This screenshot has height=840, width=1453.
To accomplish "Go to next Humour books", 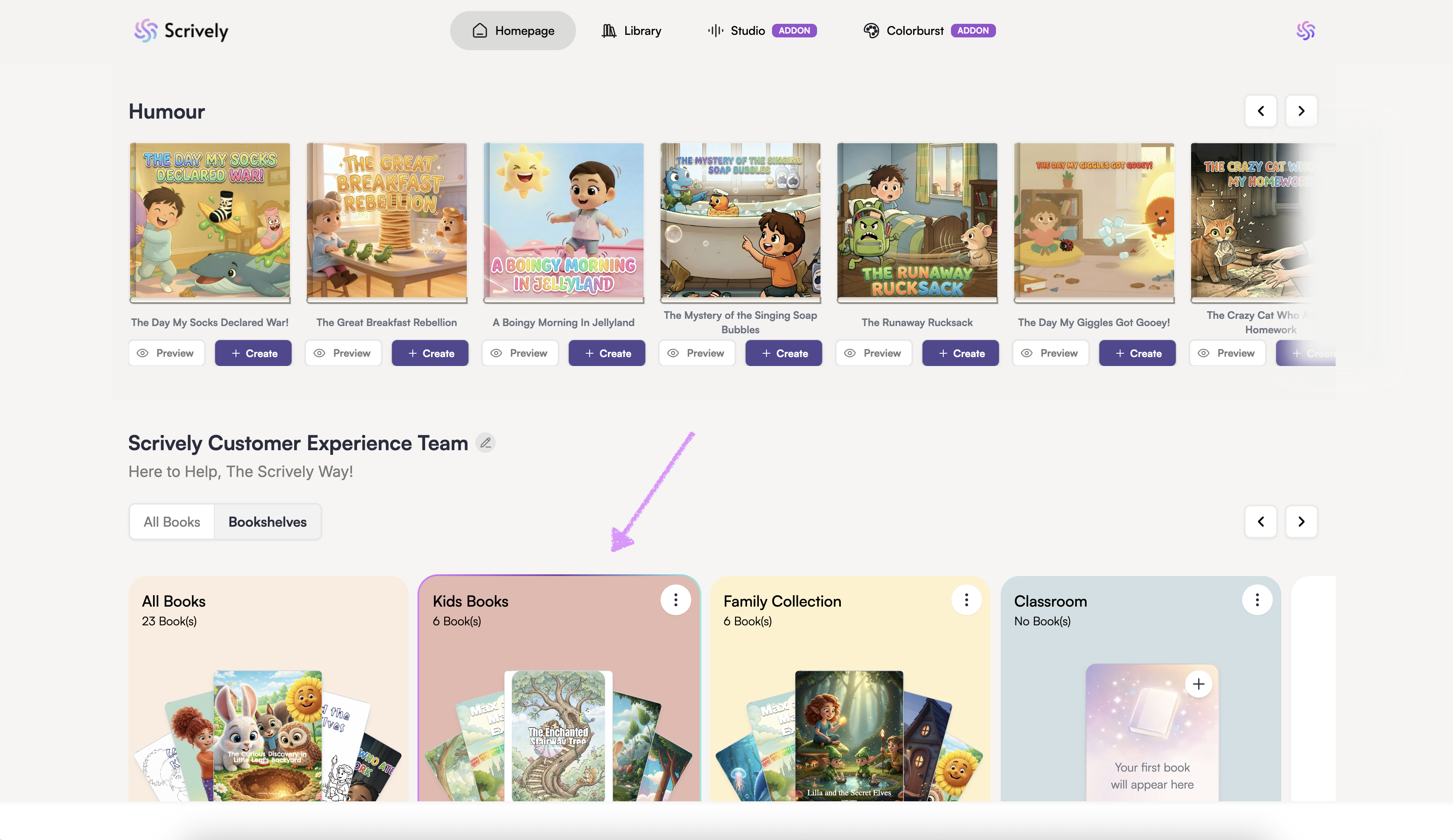I will [1301, 111].
